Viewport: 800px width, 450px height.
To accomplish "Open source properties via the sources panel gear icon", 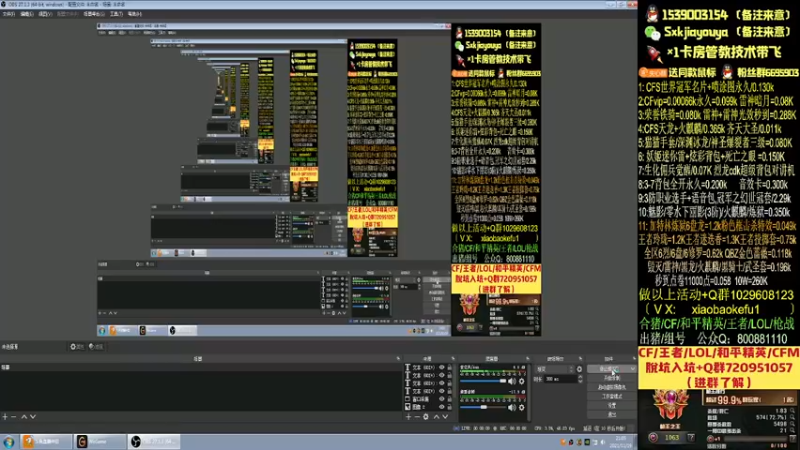I will coord(426,417).
